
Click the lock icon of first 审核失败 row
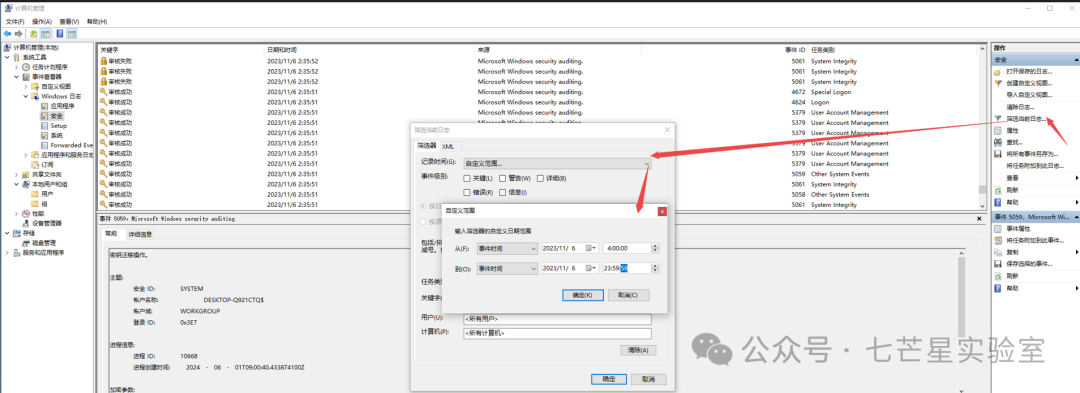pos(103,61)
